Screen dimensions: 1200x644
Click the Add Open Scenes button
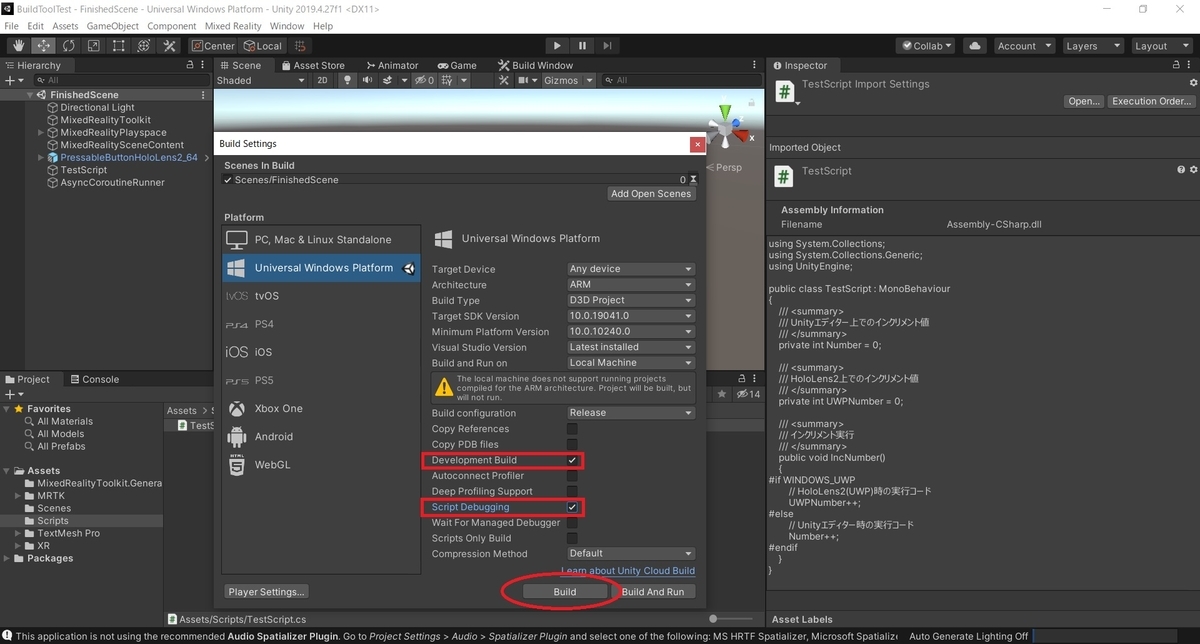651,194
